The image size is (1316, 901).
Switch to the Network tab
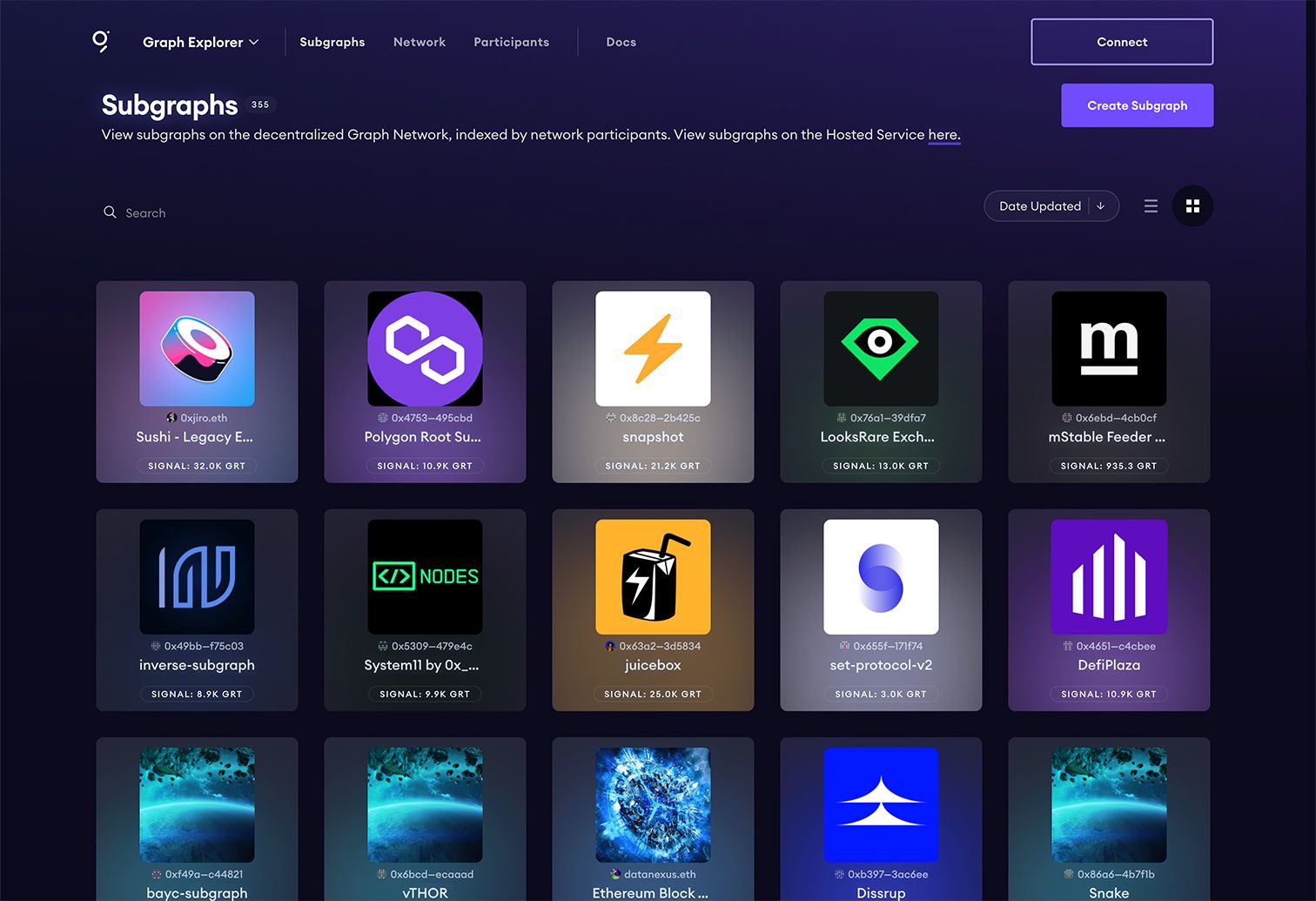tap(419, 42)
